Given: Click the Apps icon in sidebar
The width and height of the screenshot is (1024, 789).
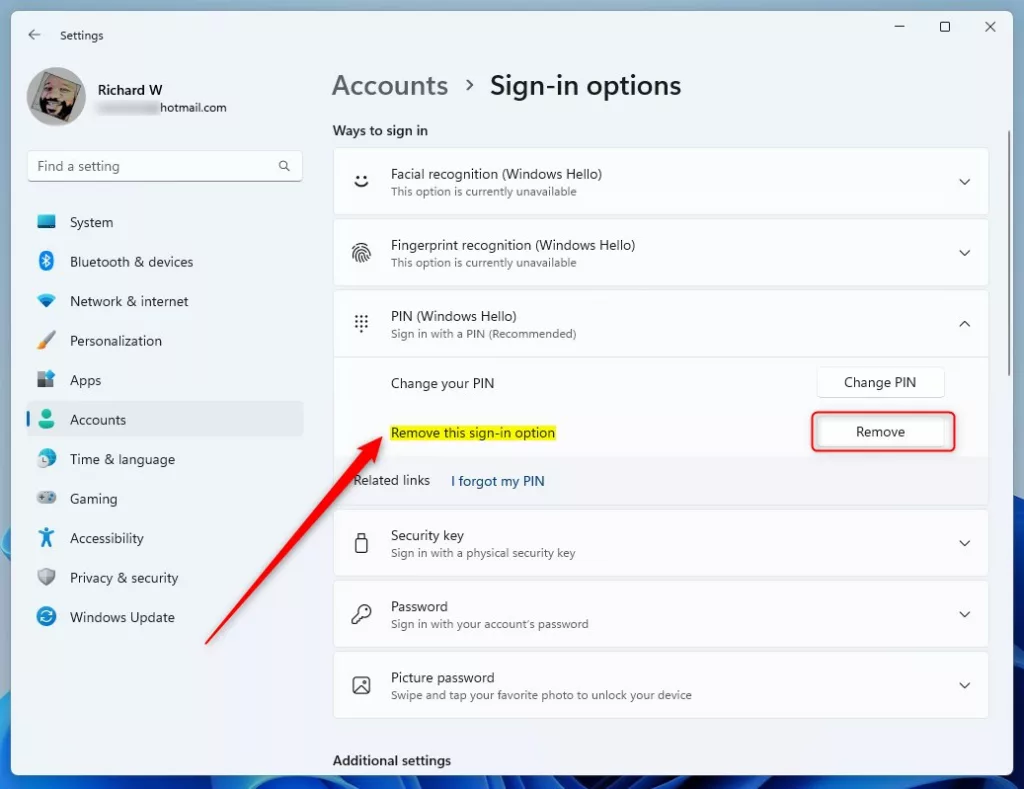Looking at the screenshot, I should [46, 379].
